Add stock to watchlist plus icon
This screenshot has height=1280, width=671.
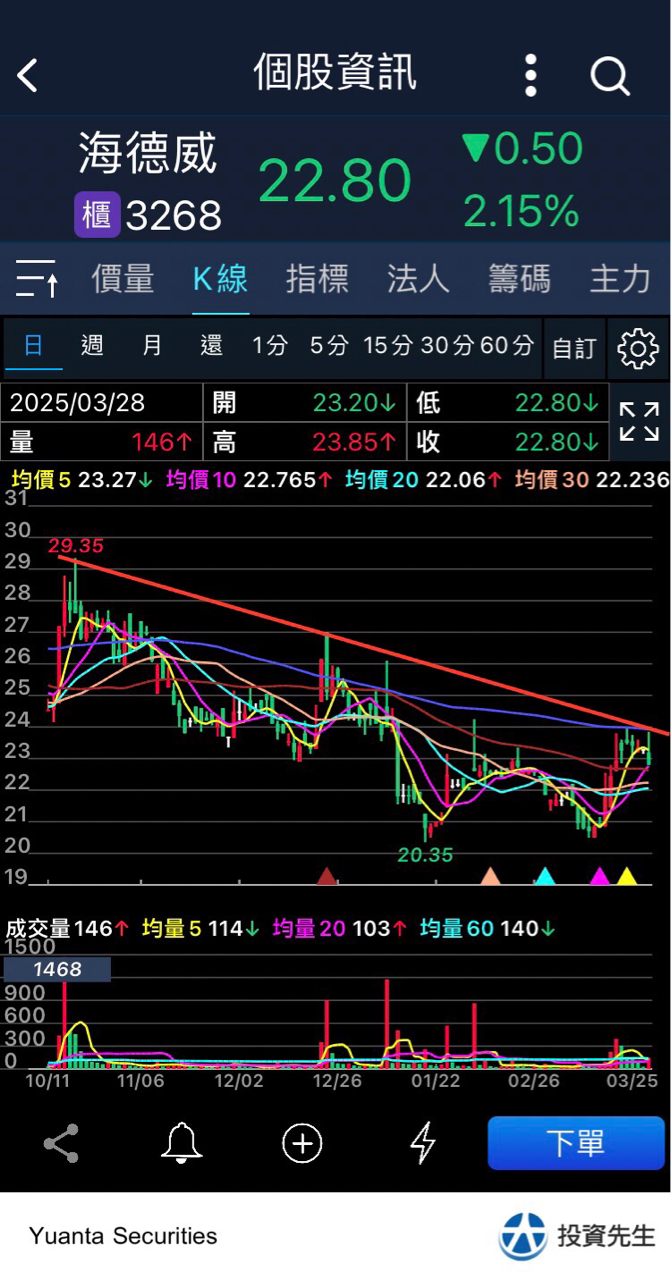[x=302, y=1142]
